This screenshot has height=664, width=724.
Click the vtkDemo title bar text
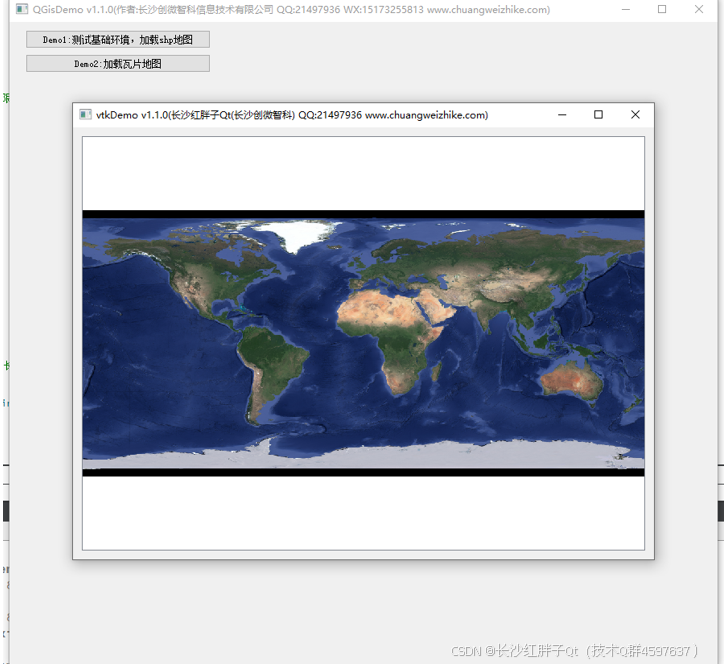(292, 115)
